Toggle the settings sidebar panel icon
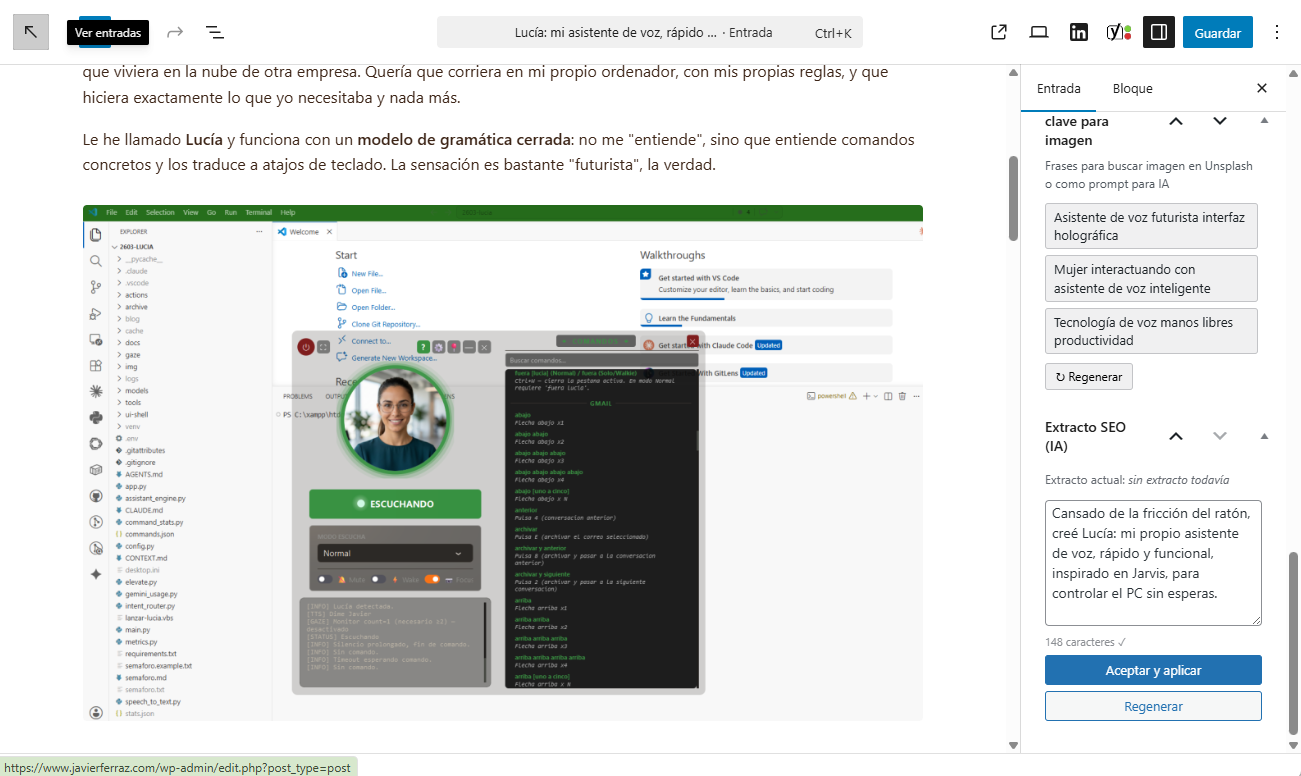The image size is (1301, 776). [x=1159, y=32]
